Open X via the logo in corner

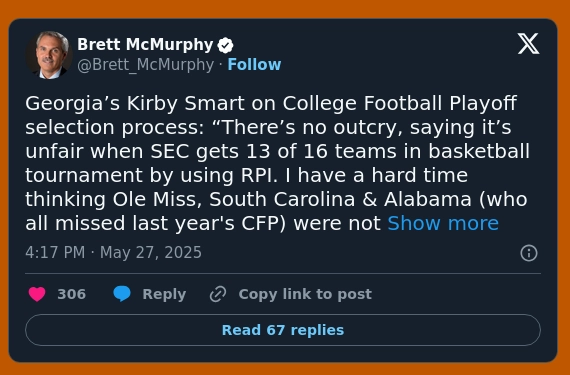click(528, 44)
